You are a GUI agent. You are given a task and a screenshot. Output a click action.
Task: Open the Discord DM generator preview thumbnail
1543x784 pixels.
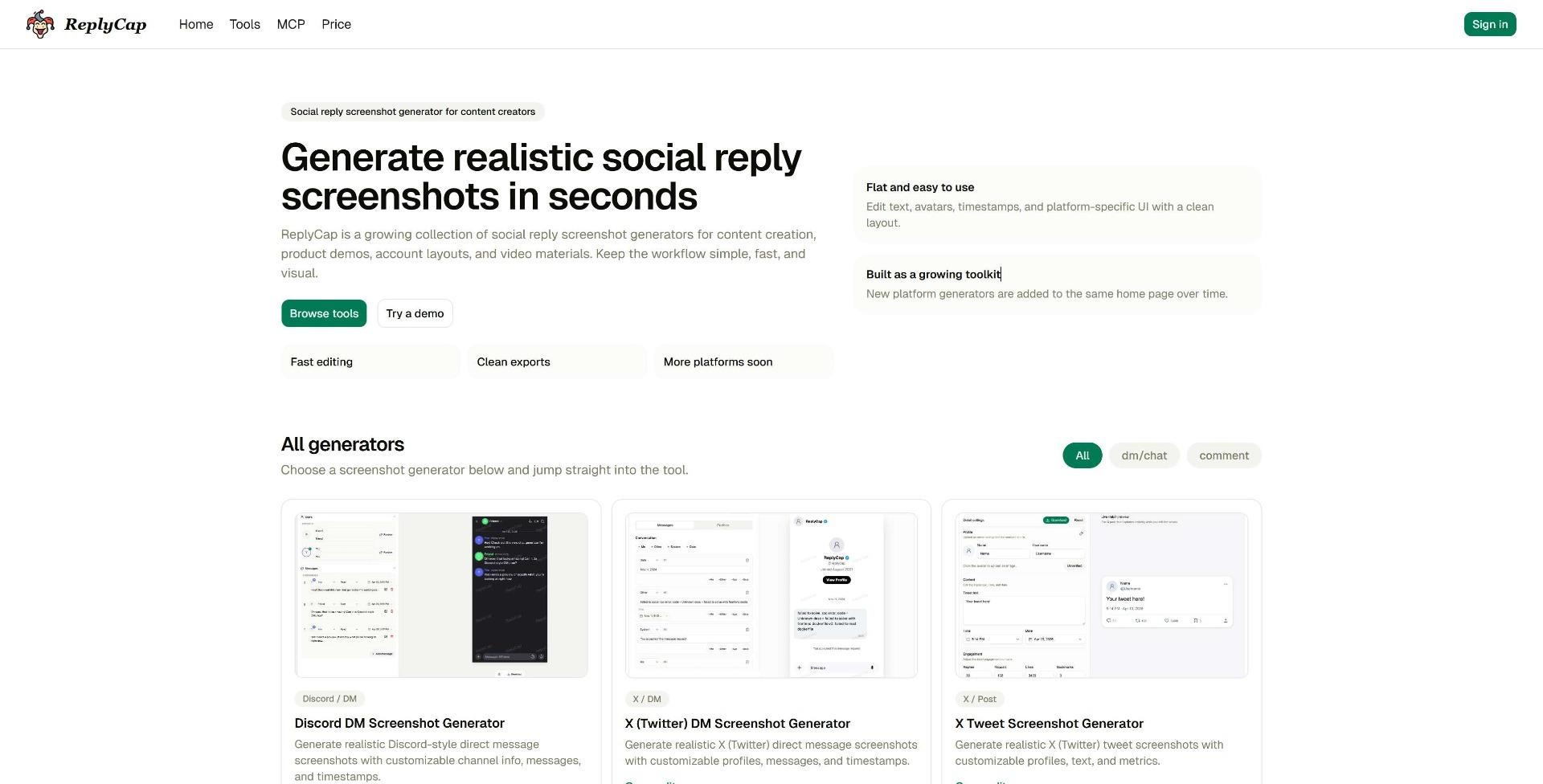pyautogui.click(x=440, y=595)
